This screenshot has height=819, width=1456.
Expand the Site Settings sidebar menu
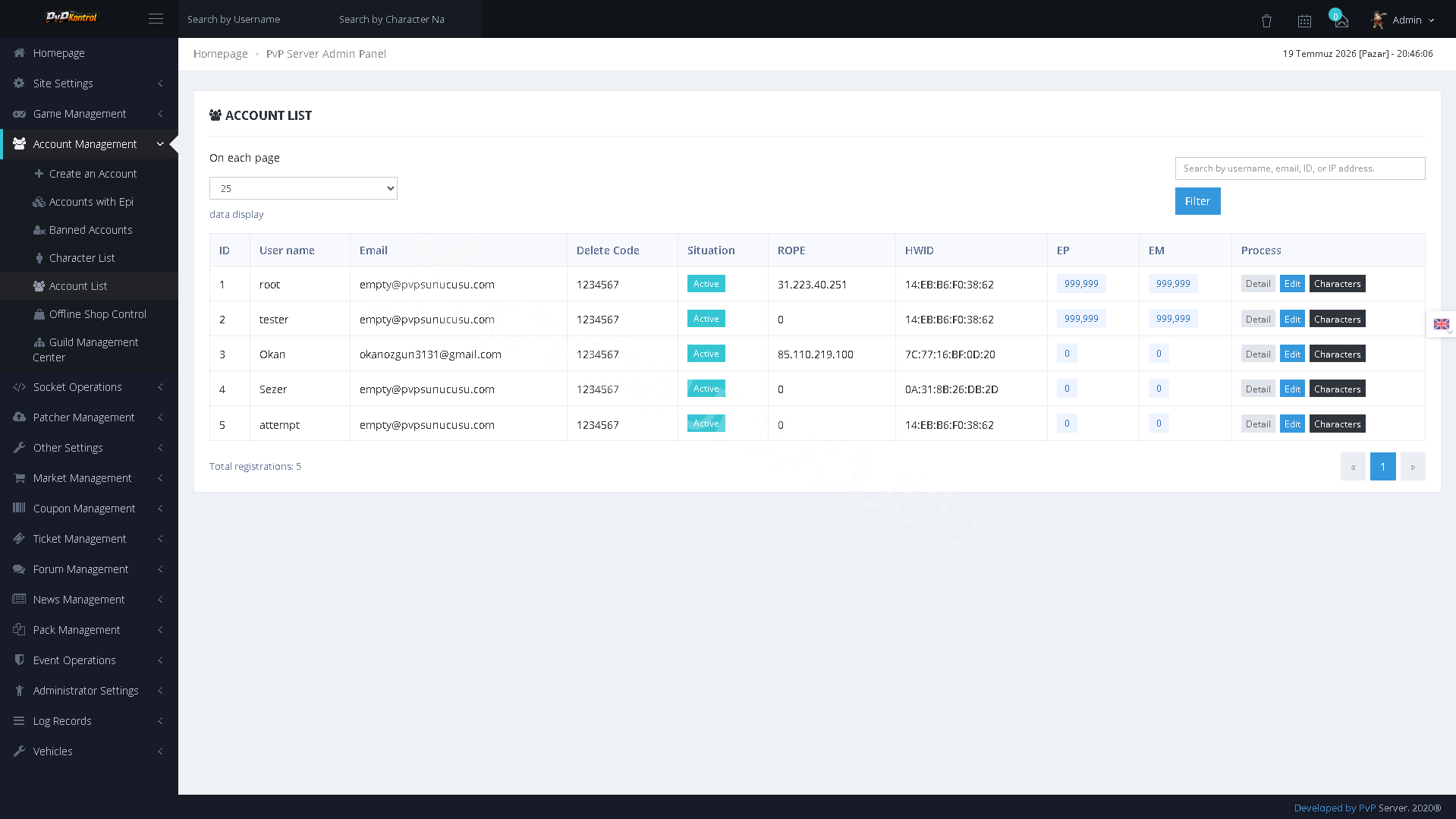pos(89,83)
